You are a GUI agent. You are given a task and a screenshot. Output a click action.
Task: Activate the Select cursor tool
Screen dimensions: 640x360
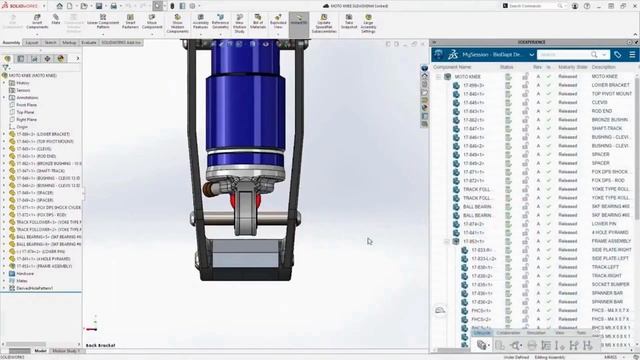point(158,6)
